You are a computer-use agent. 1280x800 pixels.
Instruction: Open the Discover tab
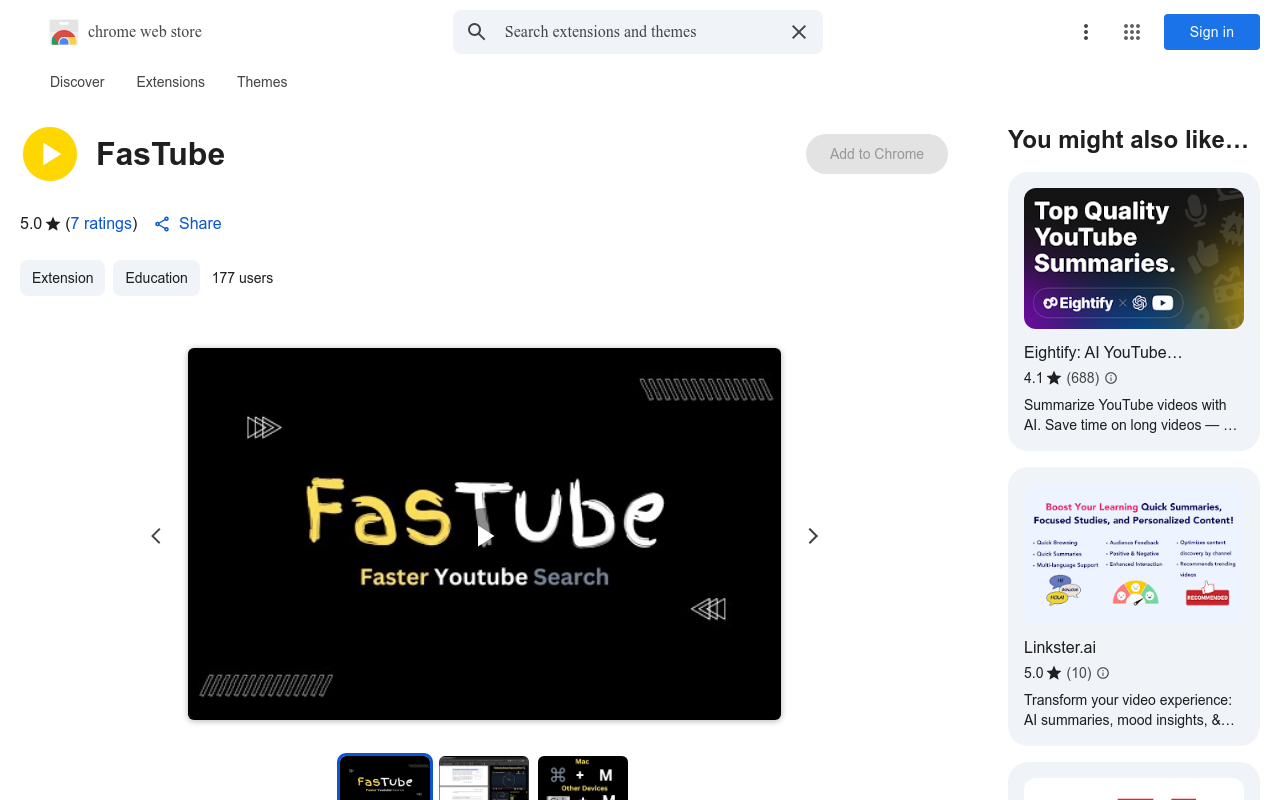pyautogui.click(x=77, y=82)
